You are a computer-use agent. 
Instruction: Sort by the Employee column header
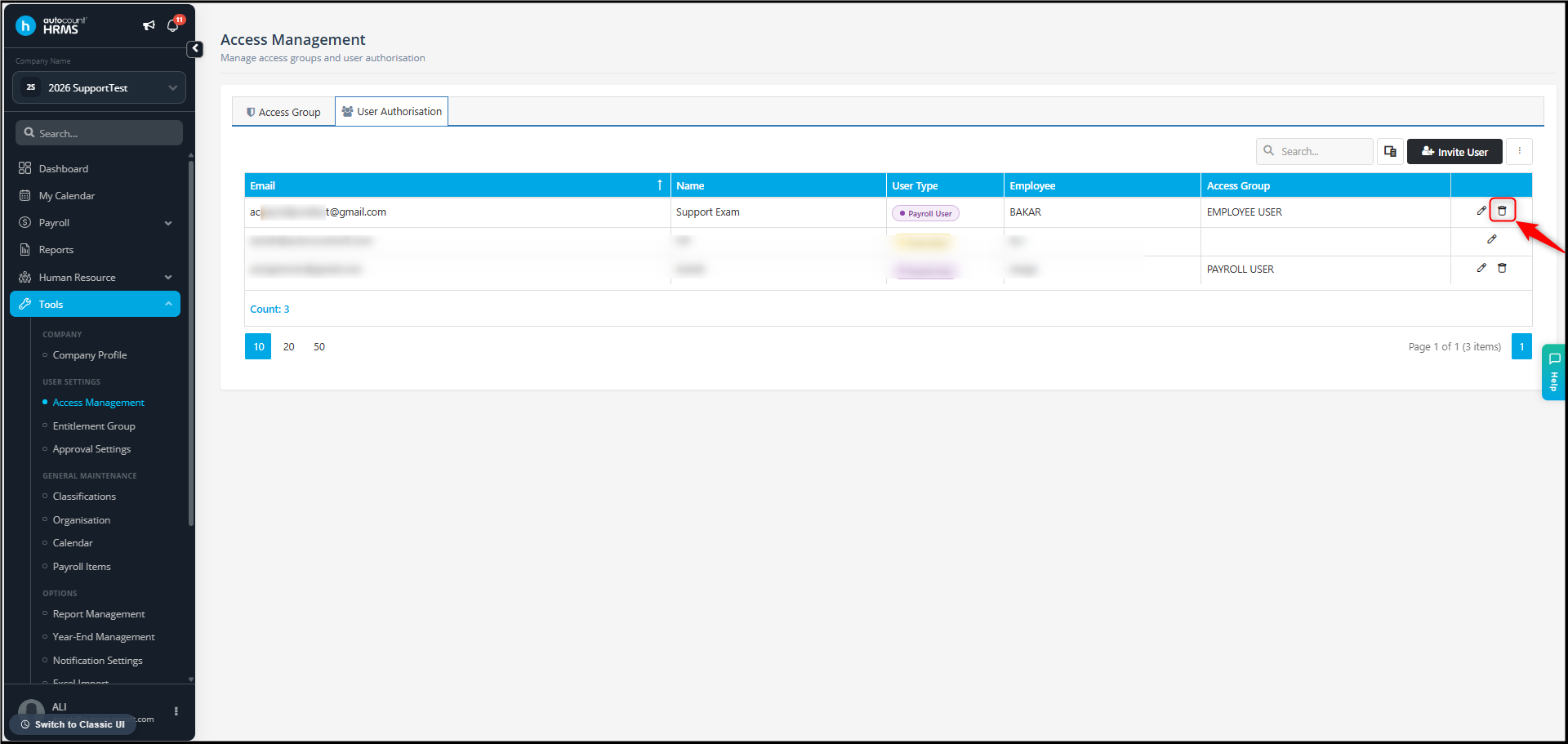coord(1102,185)
